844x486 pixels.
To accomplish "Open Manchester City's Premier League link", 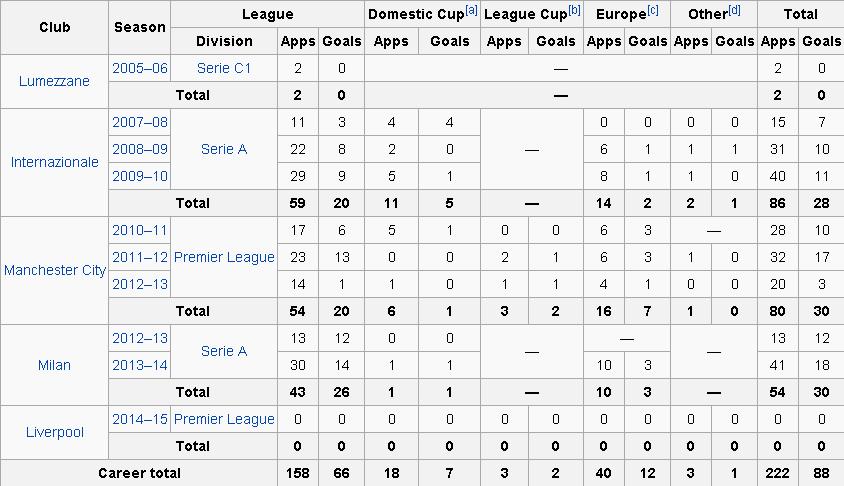I will [224, 257].
